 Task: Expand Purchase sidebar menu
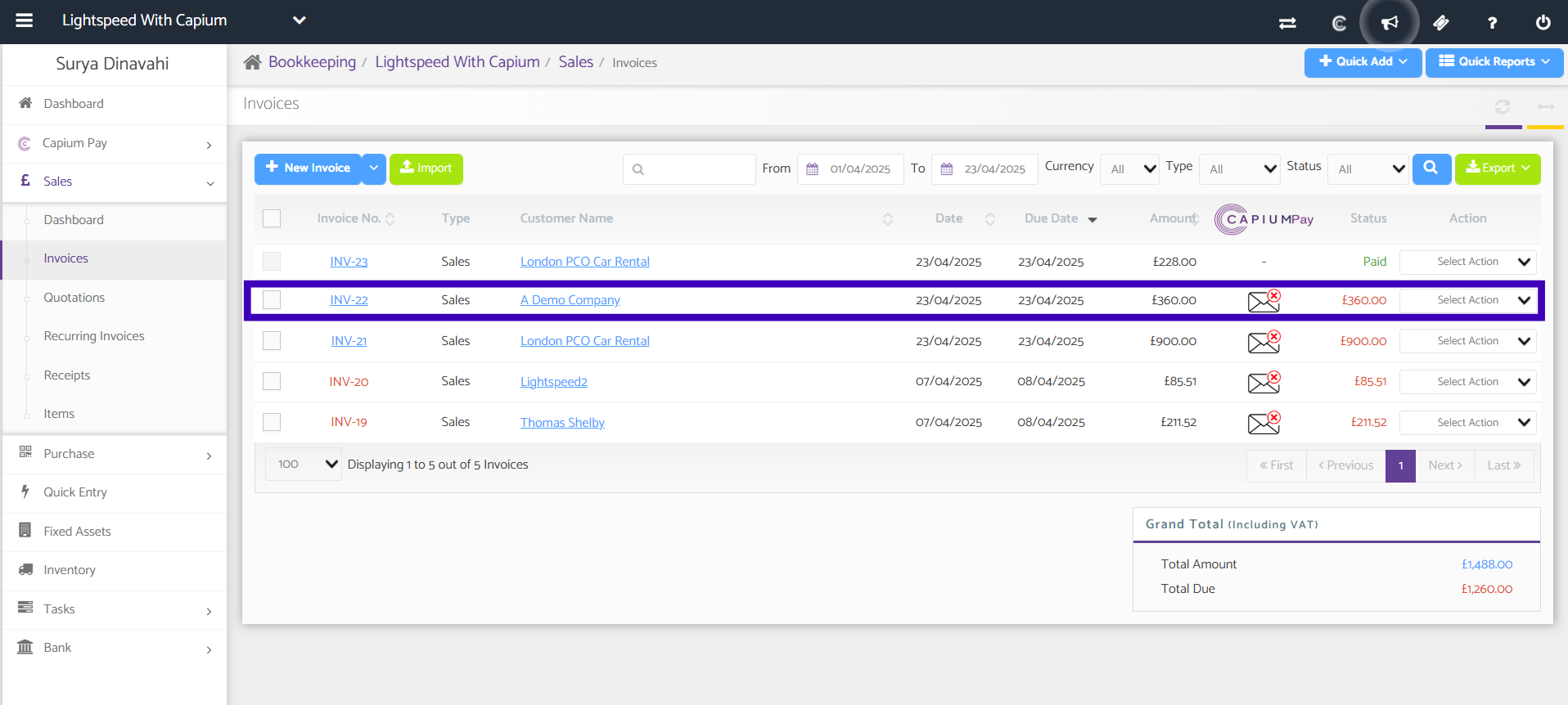point(115,454)
